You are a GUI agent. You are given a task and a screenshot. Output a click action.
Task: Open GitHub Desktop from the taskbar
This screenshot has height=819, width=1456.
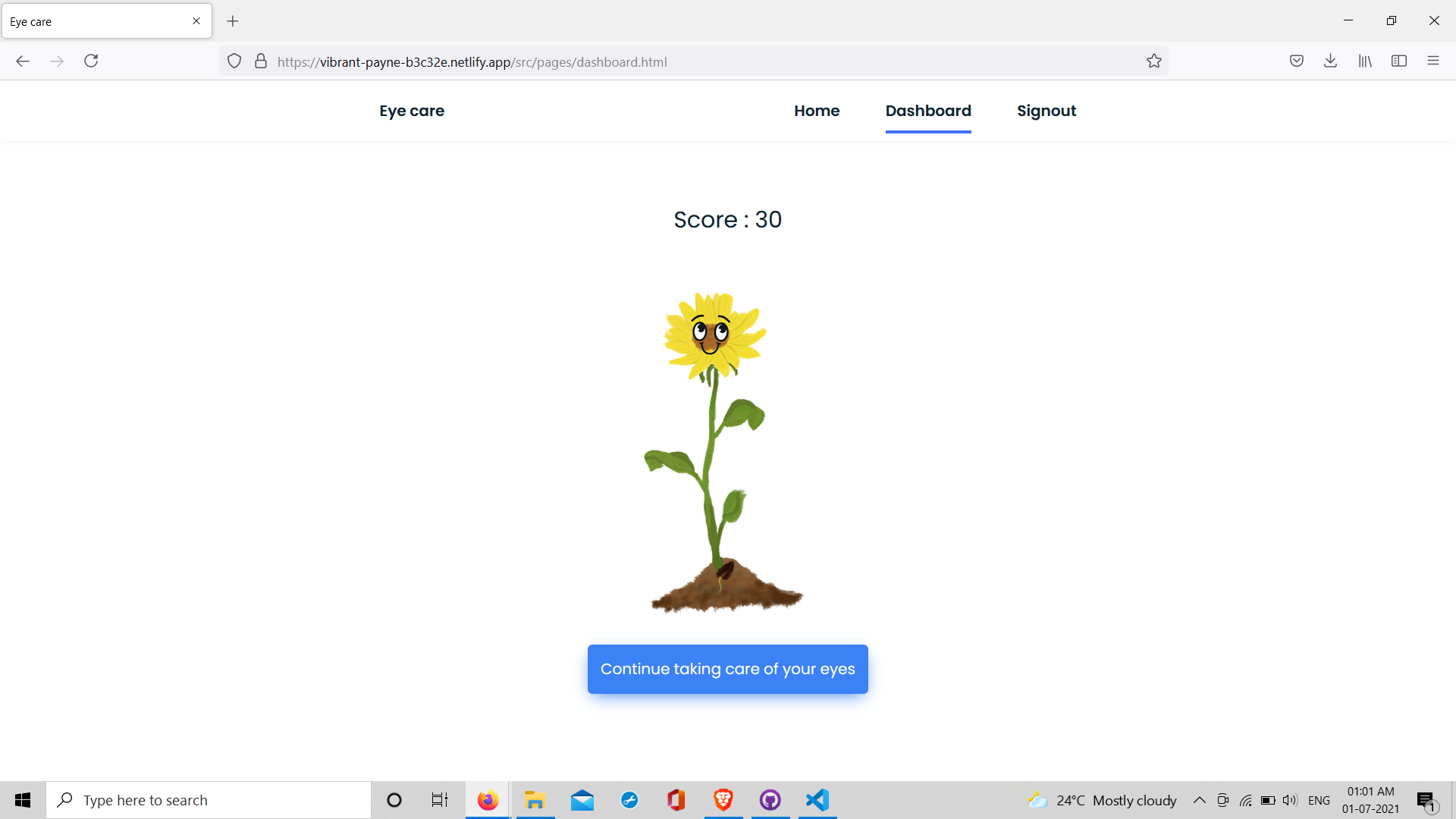[x=770, y=800]
